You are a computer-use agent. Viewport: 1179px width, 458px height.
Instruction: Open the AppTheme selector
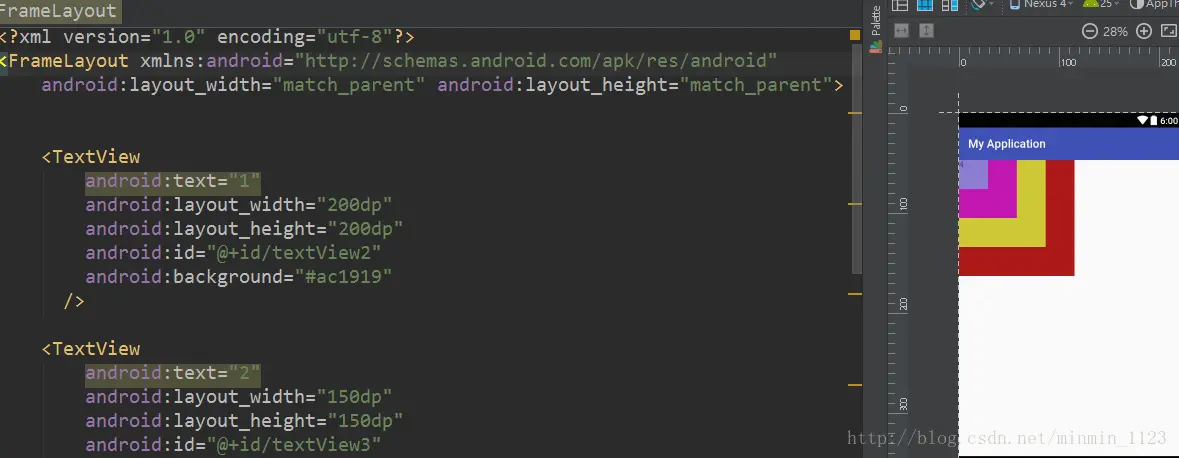tap(1153, 4)
